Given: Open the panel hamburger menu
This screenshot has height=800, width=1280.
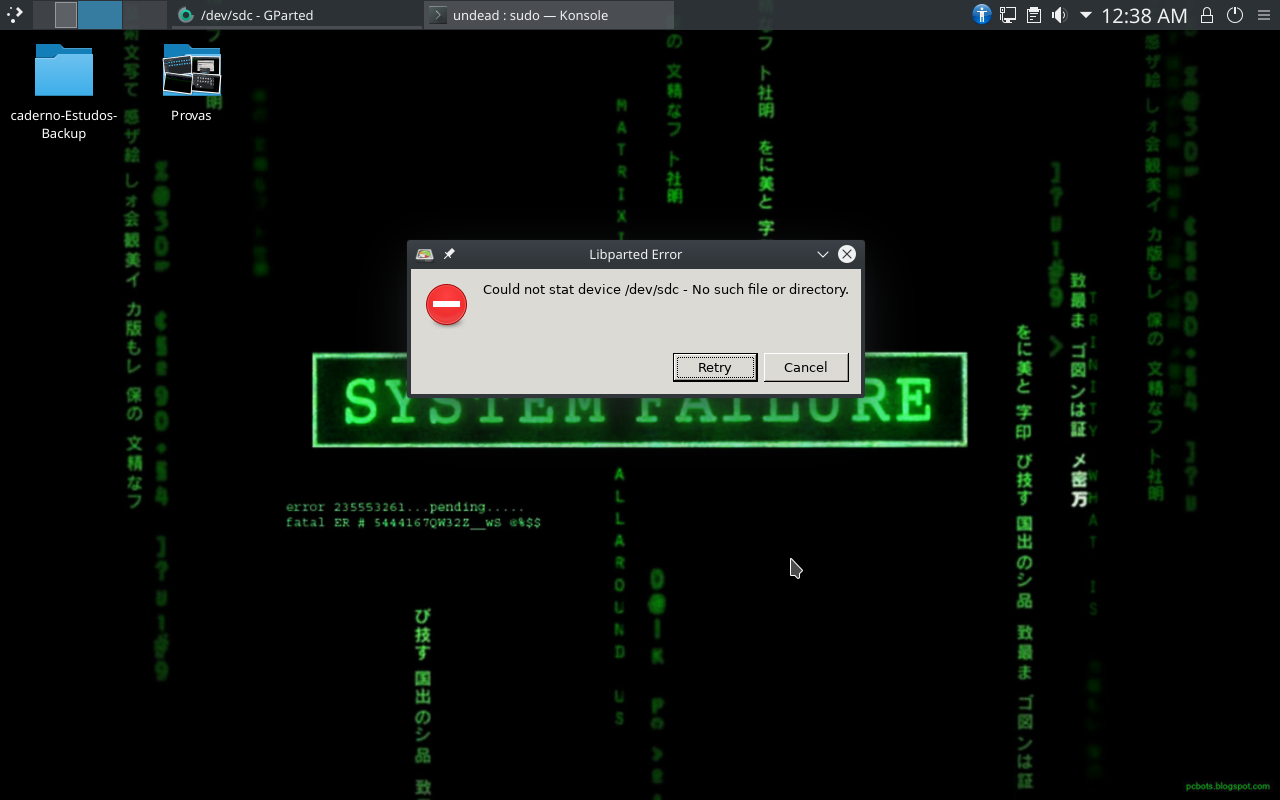Looking at the screenshot, I should coord(1264,15).
